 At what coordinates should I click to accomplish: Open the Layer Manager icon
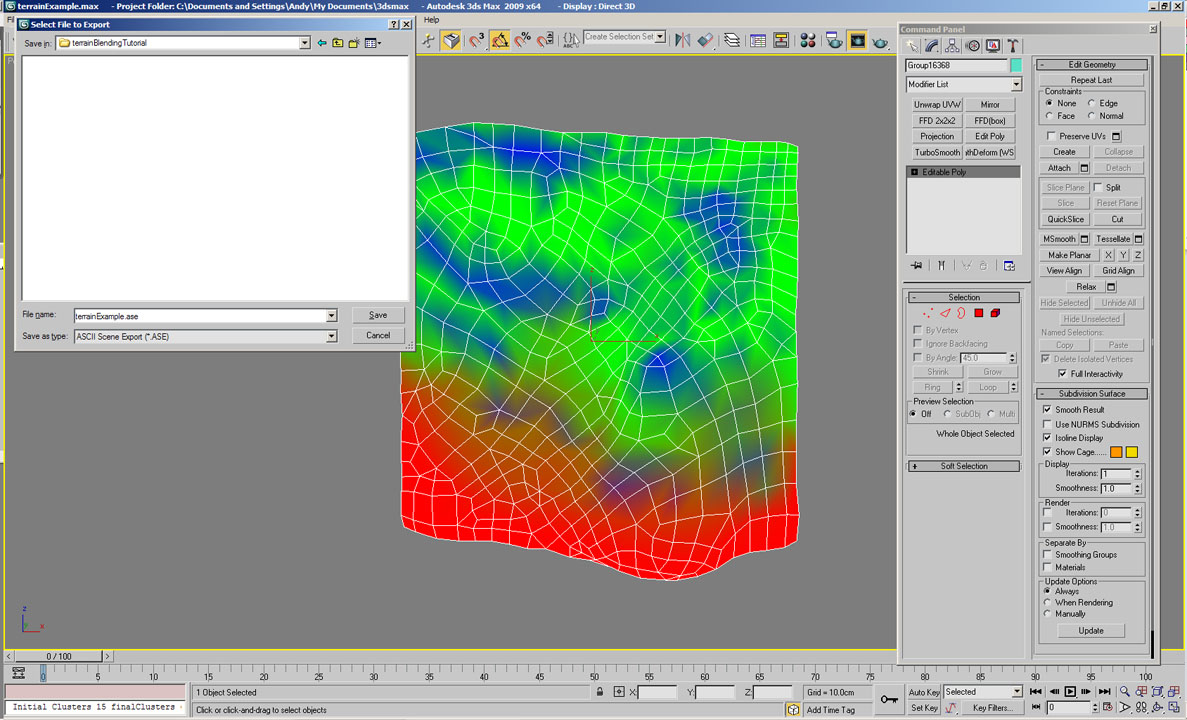tap(733, 40)
